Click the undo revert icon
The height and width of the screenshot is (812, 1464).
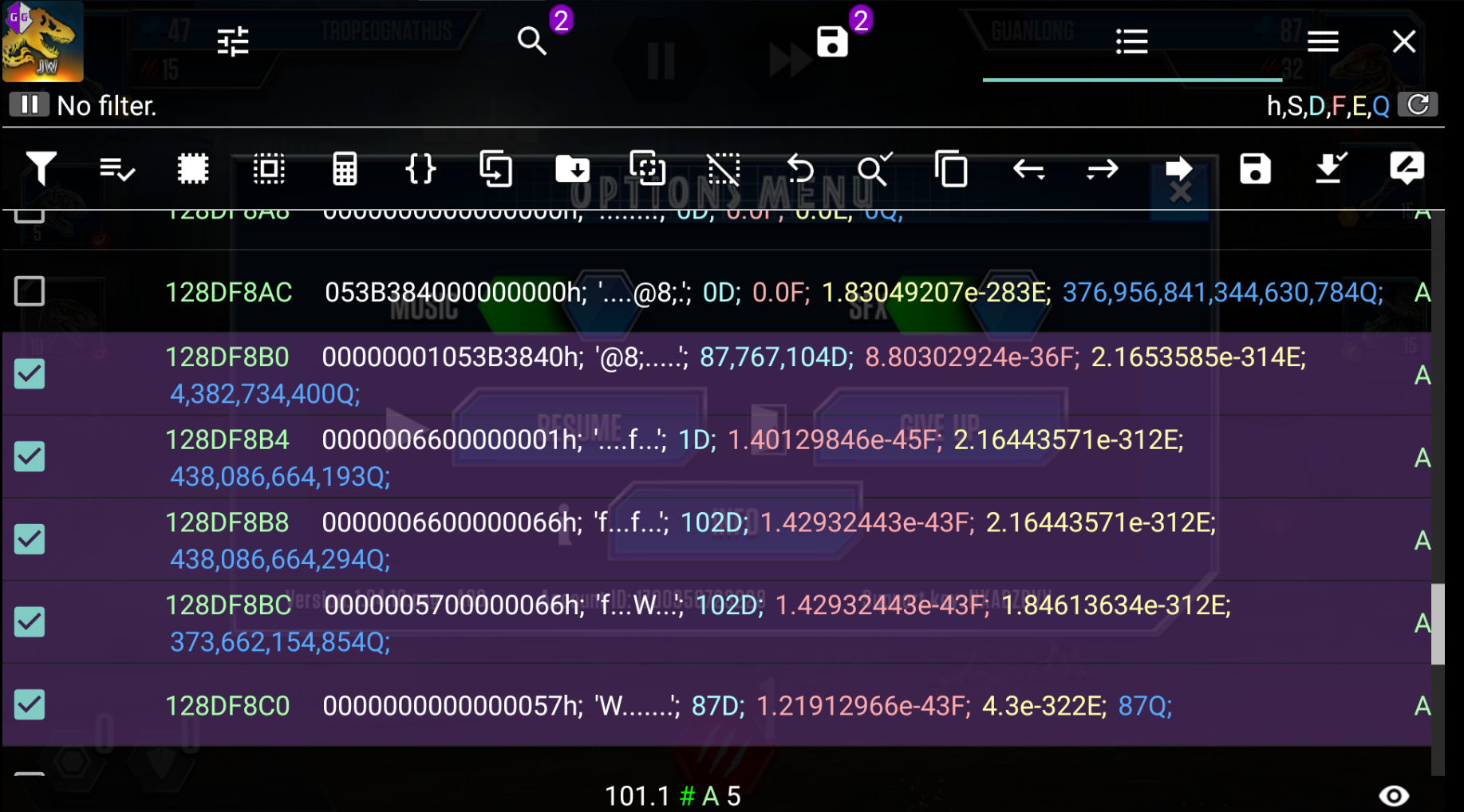pos(799,169)
